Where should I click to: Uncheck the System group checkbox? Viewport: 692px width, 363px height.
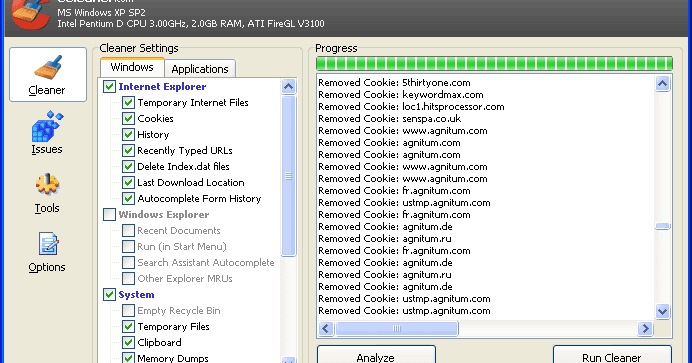pos(109,295)
